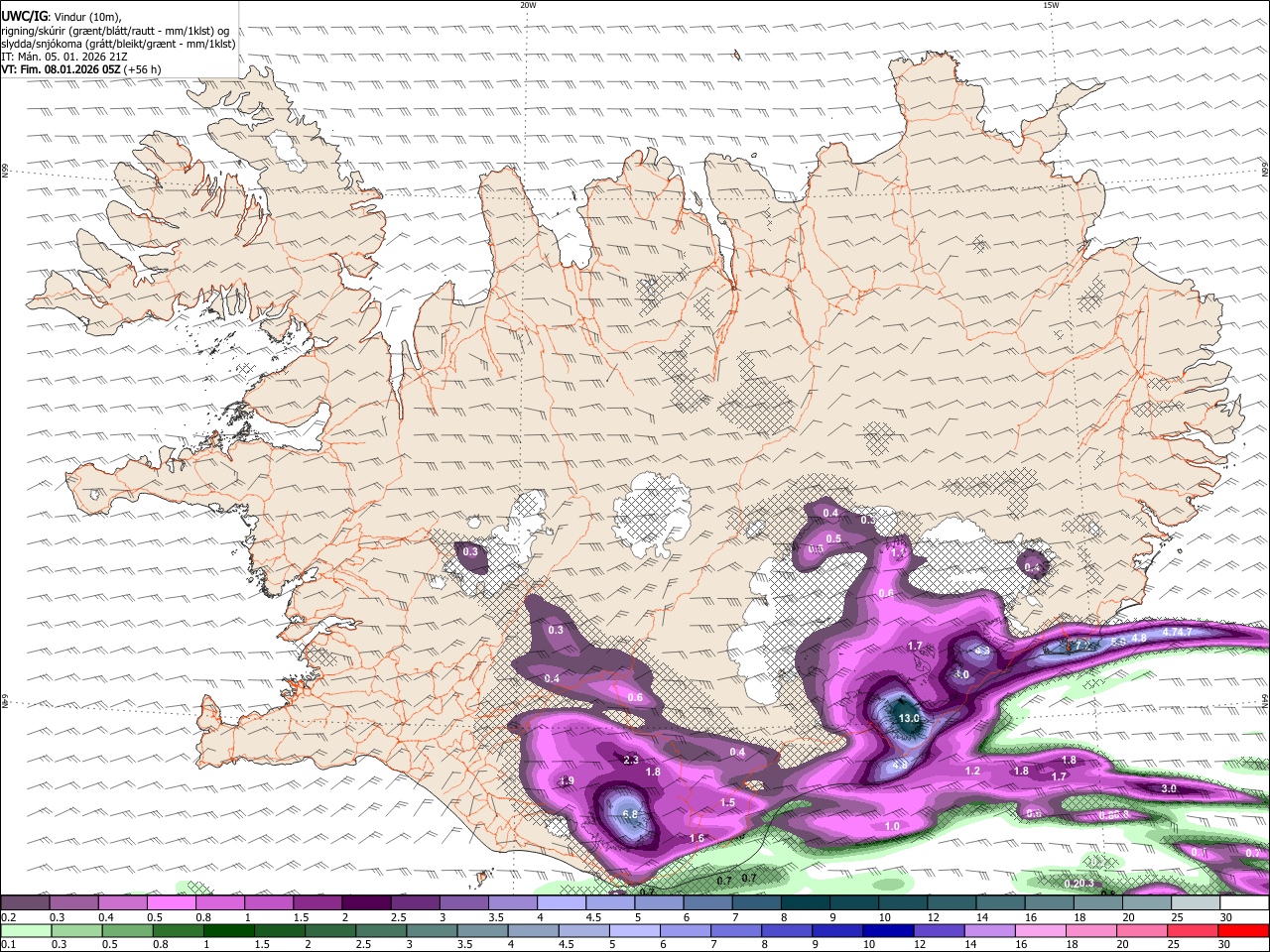This screenshot has height=952, width=1270.
Task: Click the 1.5 precipitation value label
Action: (727, 802)
